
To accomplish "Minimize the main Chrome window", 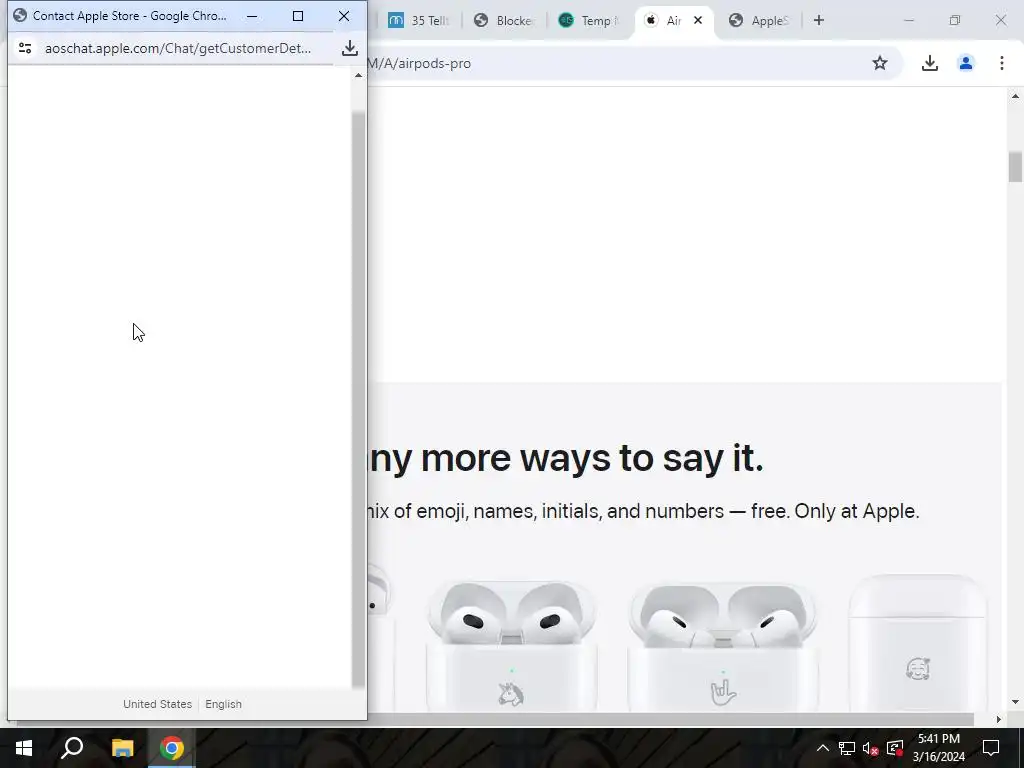I will point(909,20).
